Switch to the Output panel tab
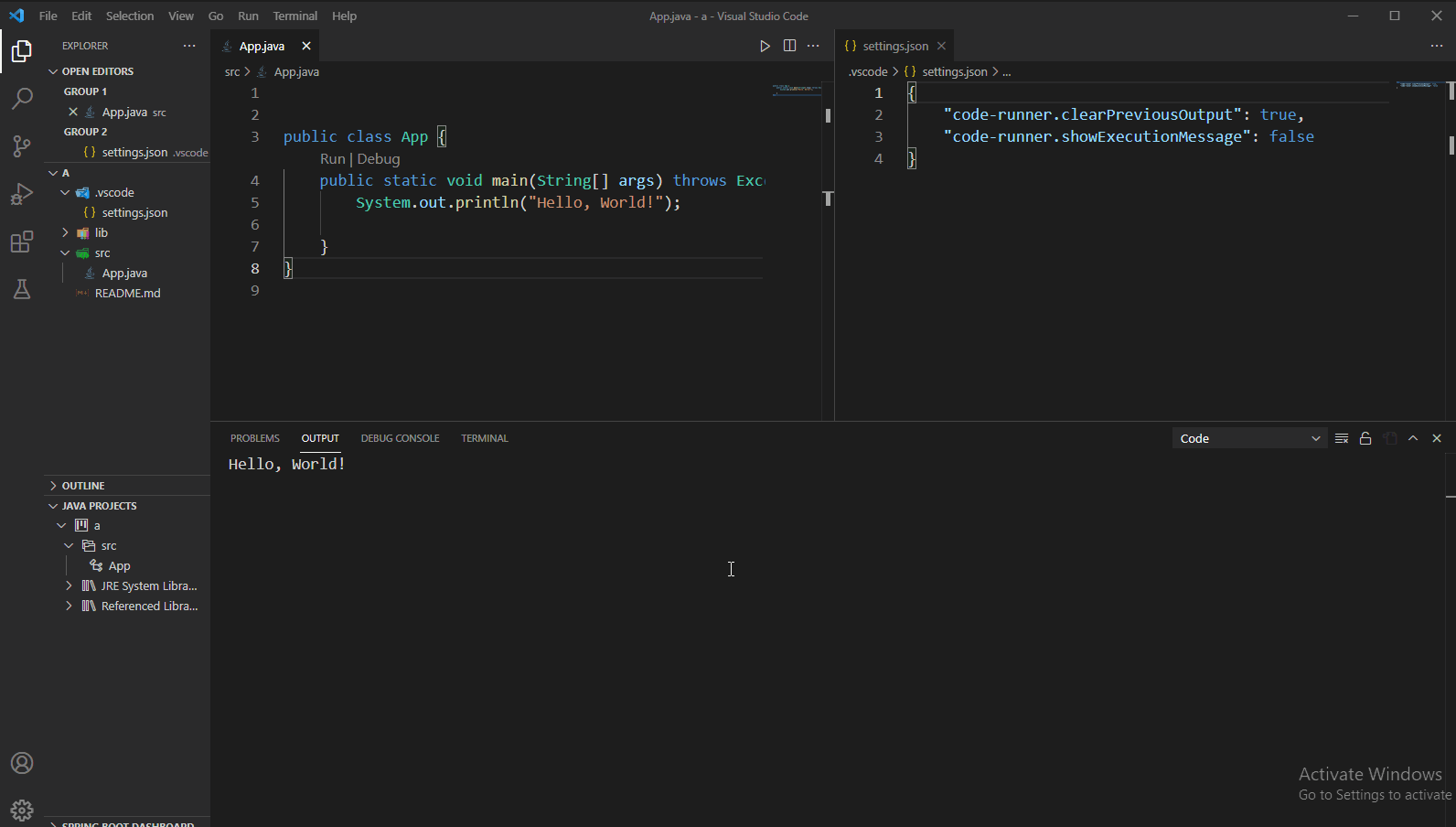Viewport: 1456px width, 827px height. click(320, 438)
